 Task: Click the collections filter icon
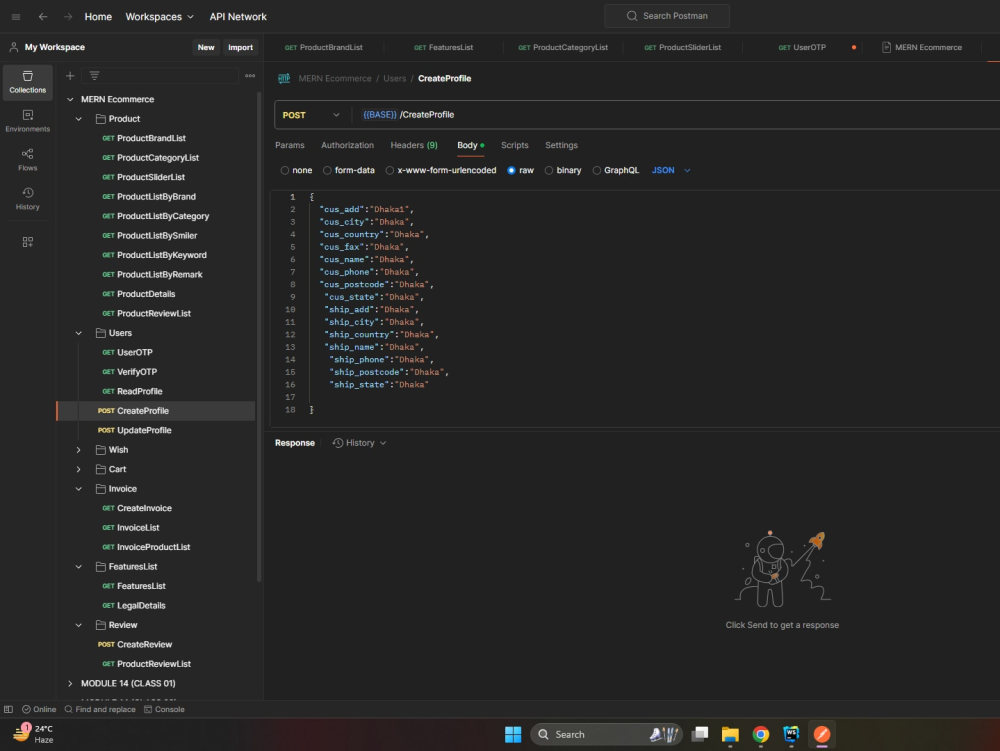pyautogui.click(x=94, y=76)
